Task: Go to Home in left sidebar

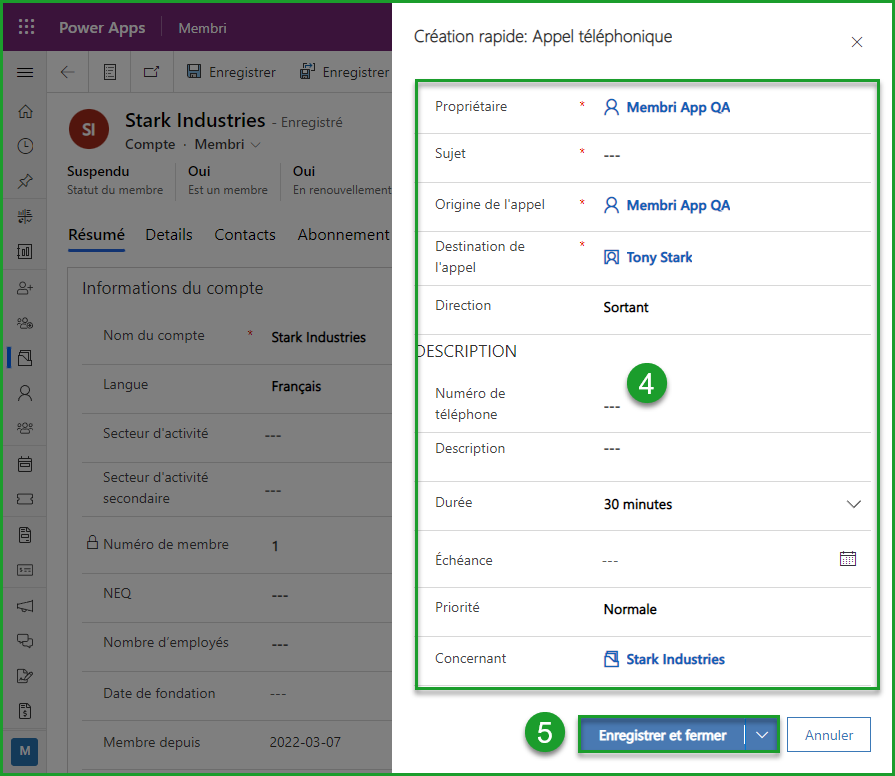Action: [26, 111]
